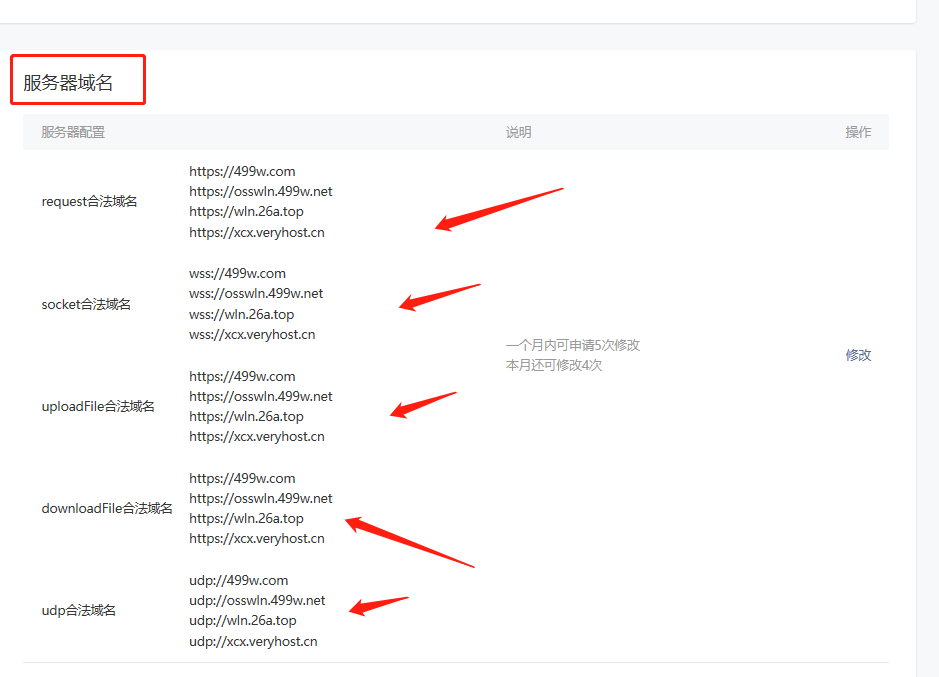
Task: Click the wss://xcx.veryhost.cn socket domain
Action: [x=252, y=335]
